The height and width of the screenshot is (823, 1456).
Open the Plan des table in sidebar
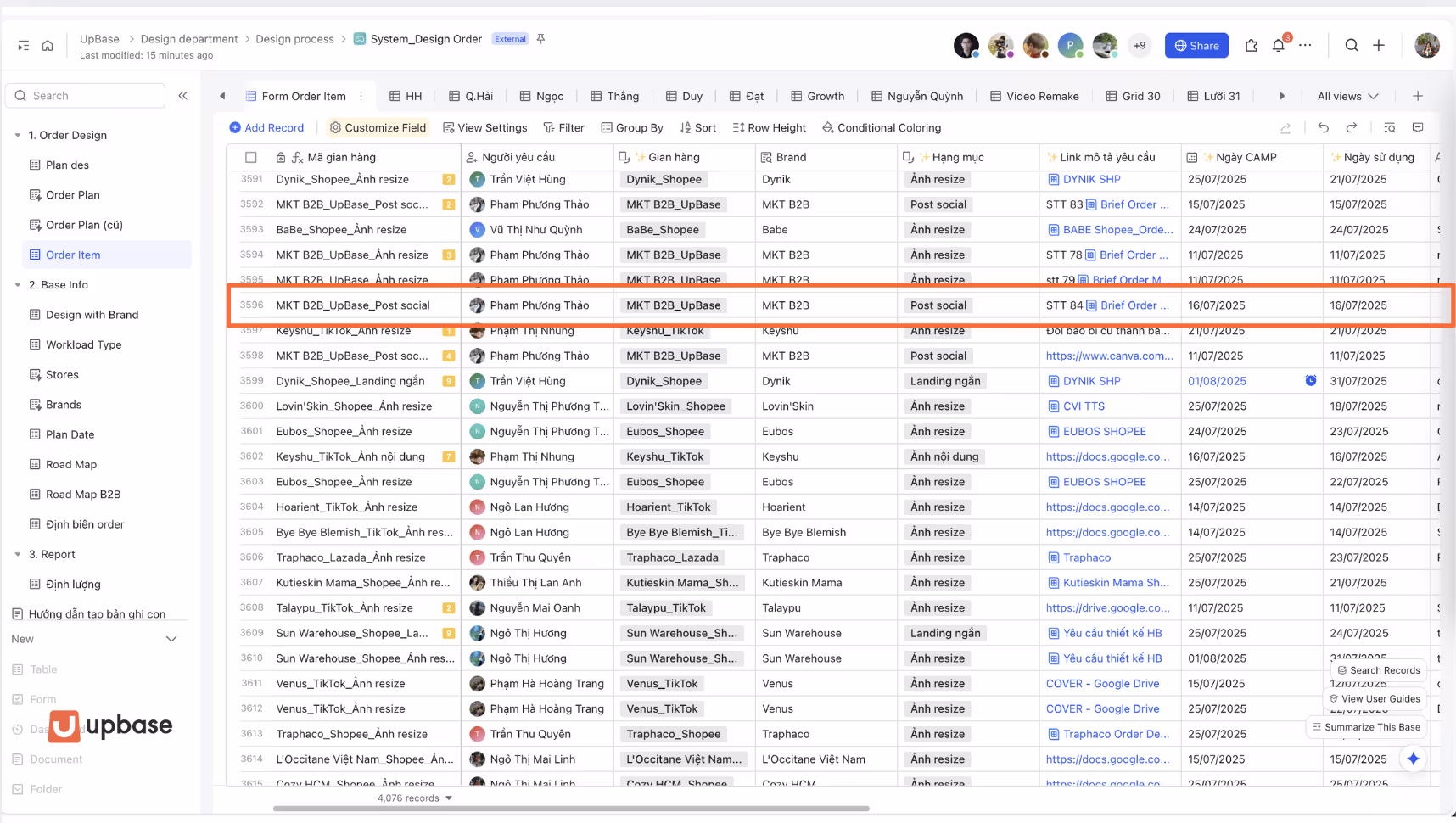click(67, 165)
